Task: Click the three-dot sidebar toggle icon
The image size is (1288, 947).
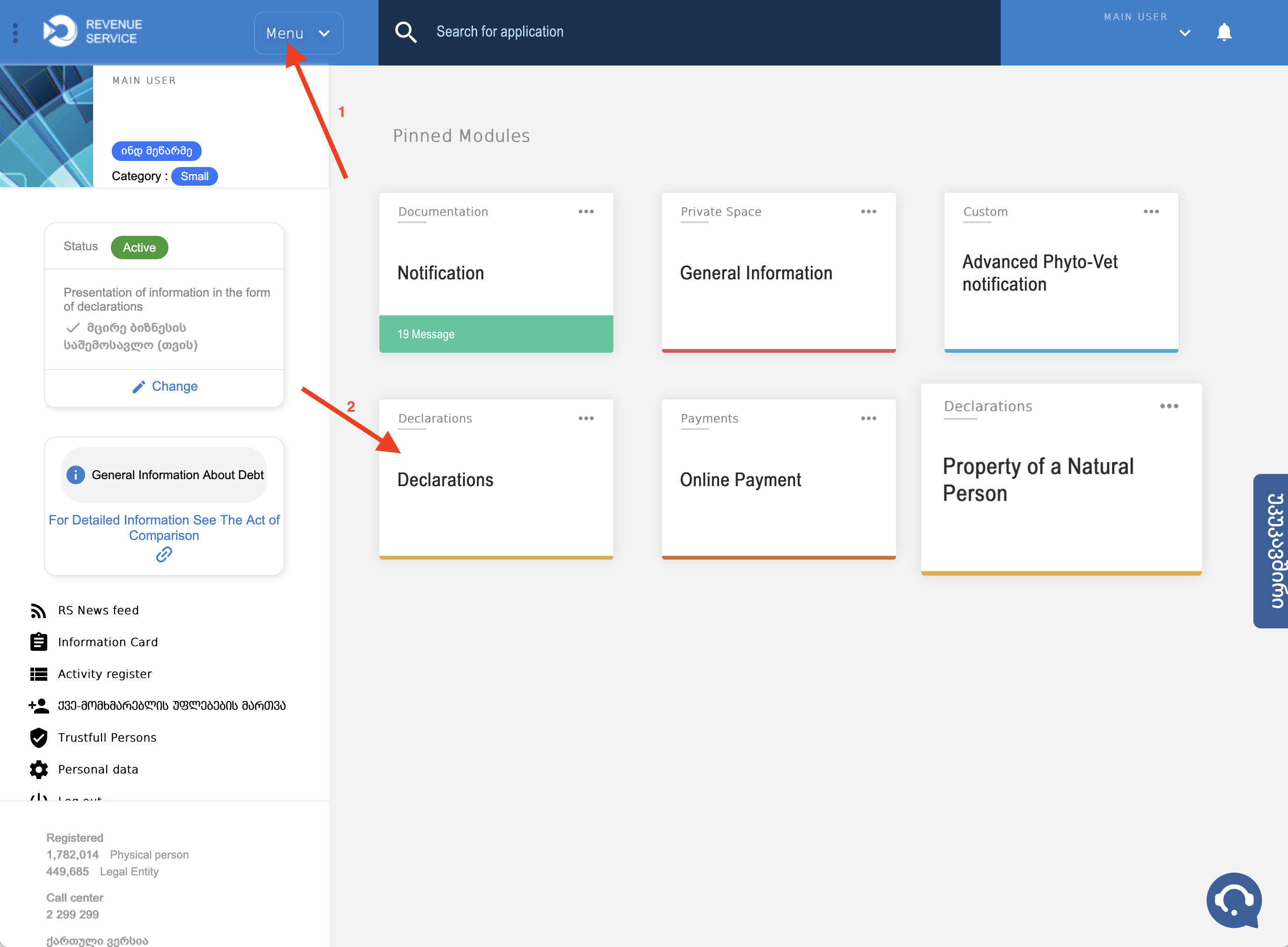Action: pyautogui.click(x=15, y=33)
